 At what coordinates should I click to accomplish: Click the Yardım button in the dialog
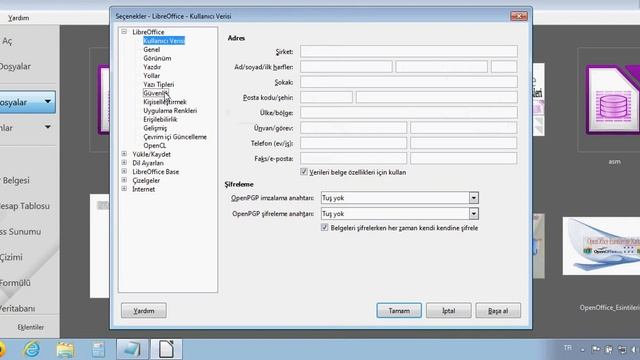[x=144, y=311]
